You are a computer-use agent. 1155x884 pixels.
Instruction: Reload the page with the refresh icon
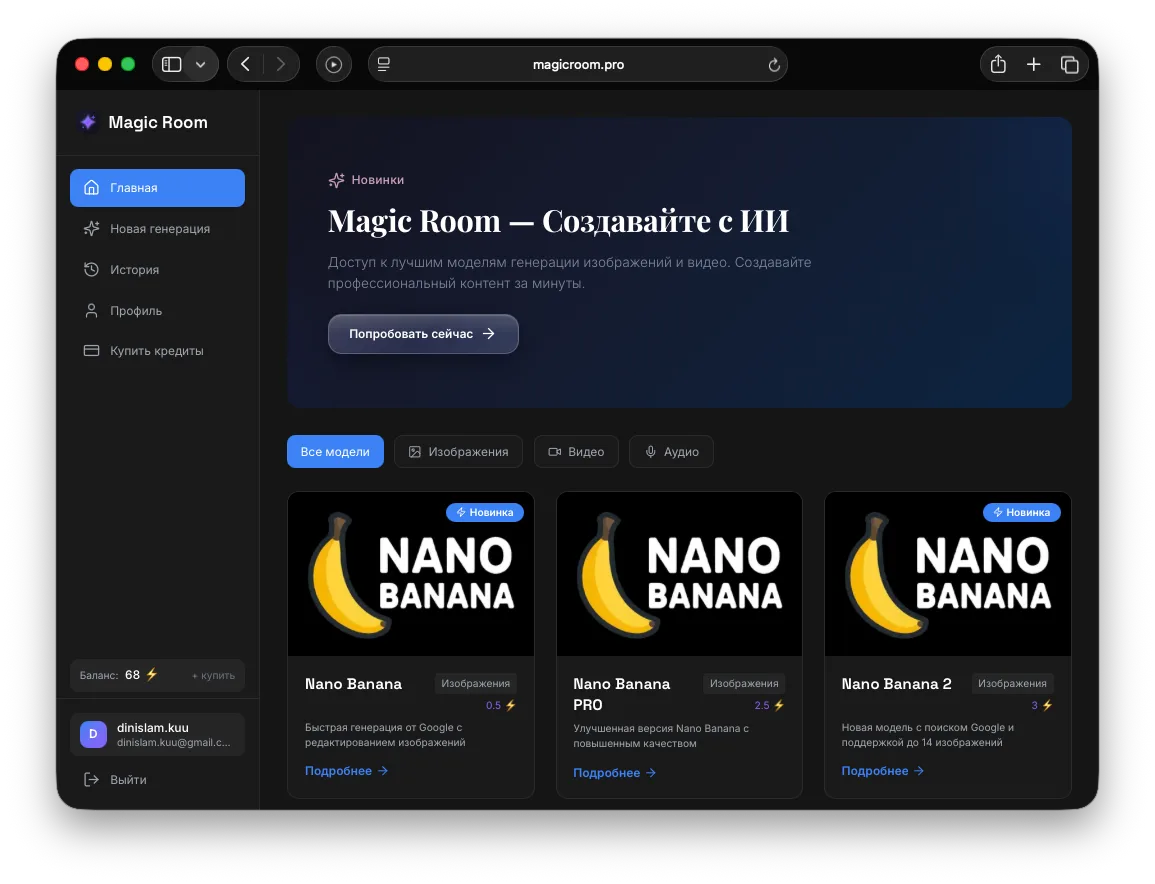[773, 65]
